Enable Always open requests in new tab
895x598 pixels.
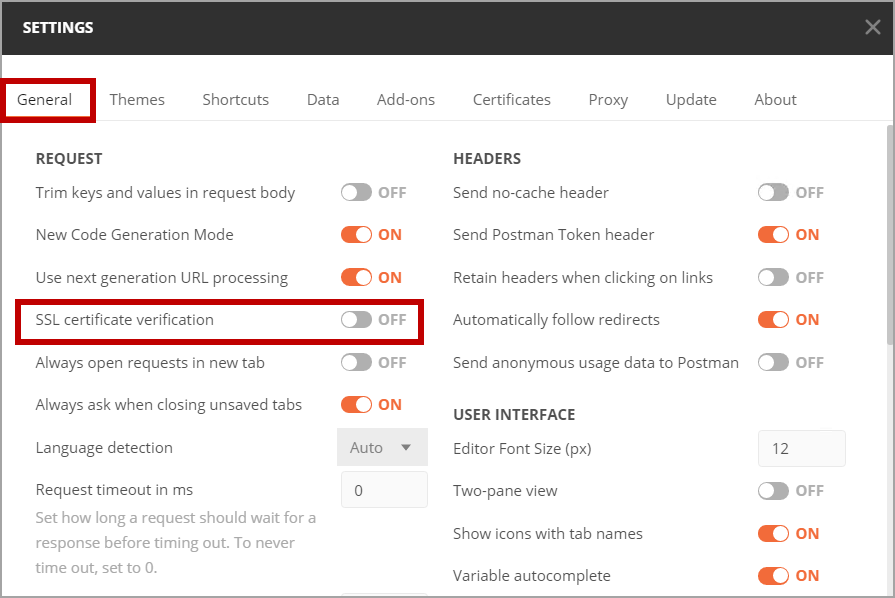pos(356,362)
